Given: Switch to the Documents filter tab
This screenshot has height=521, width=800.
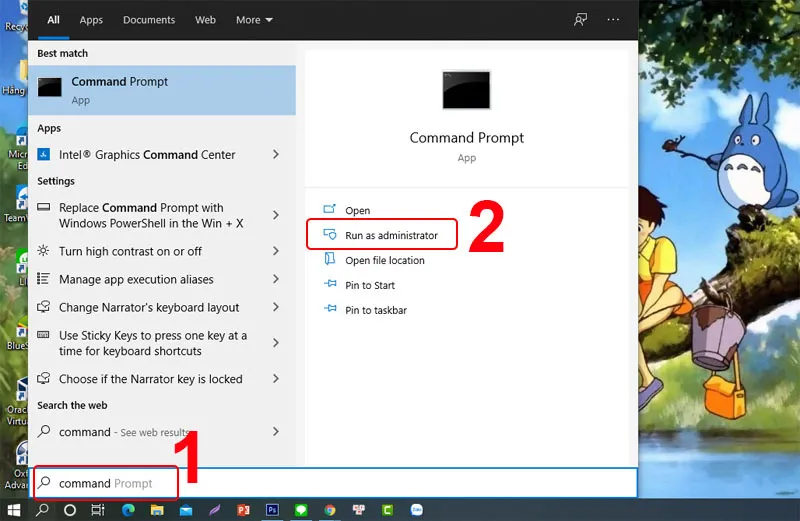Looking at the screenshot, I should tap(148, 20).
